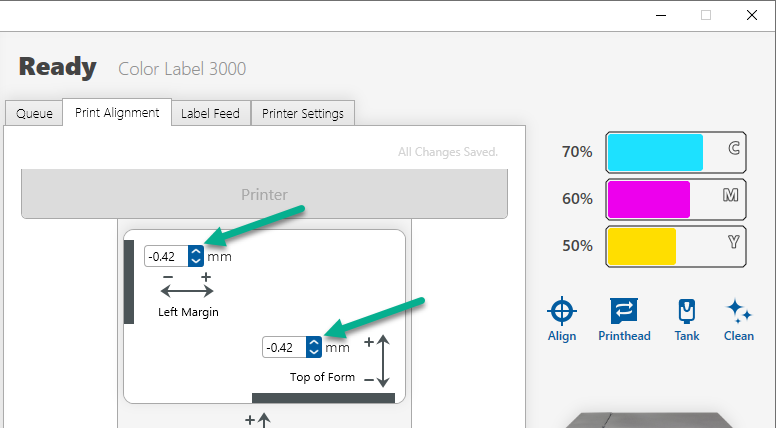
Task: Increase Left Margin with up stepper arrow
Action: 196,251
